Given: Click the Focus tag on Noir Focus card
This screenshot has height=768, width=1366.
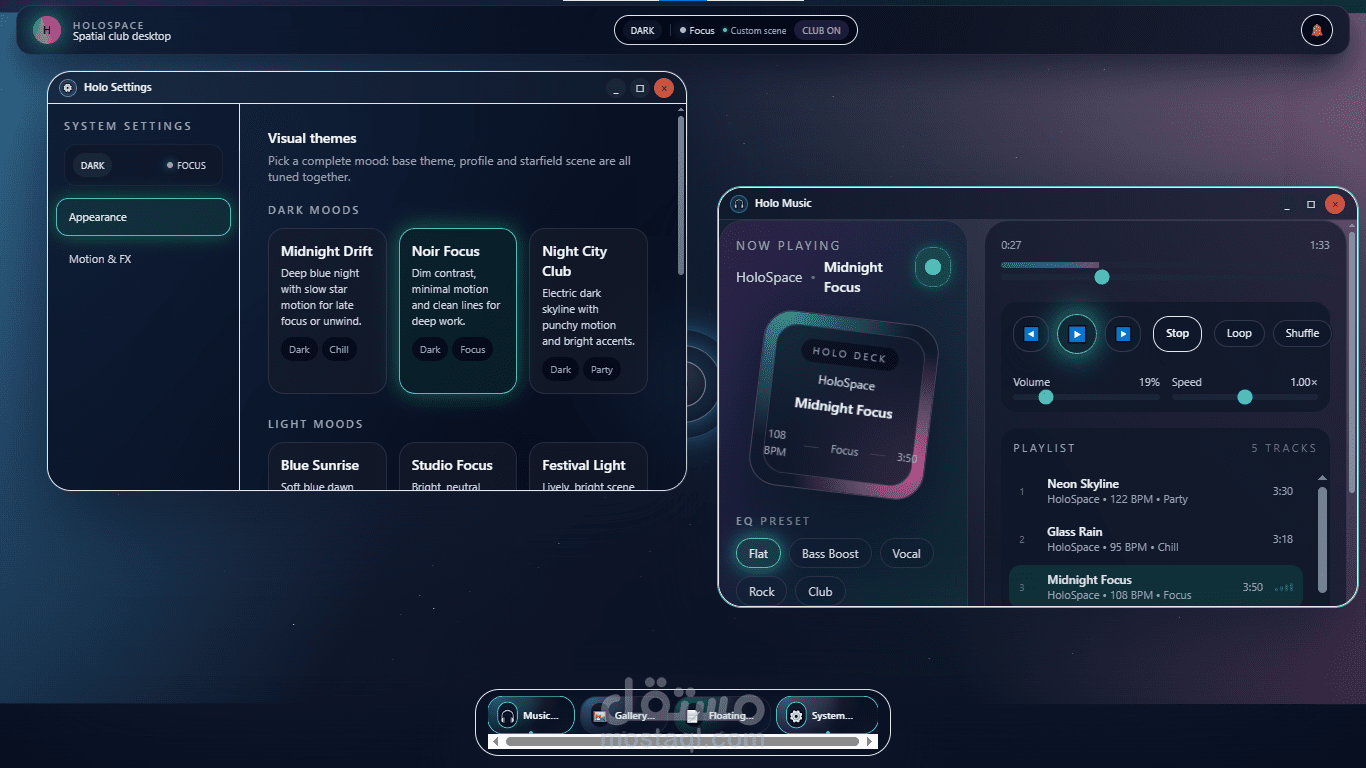Looking at the screenshot, I should [x=473, y=349].
